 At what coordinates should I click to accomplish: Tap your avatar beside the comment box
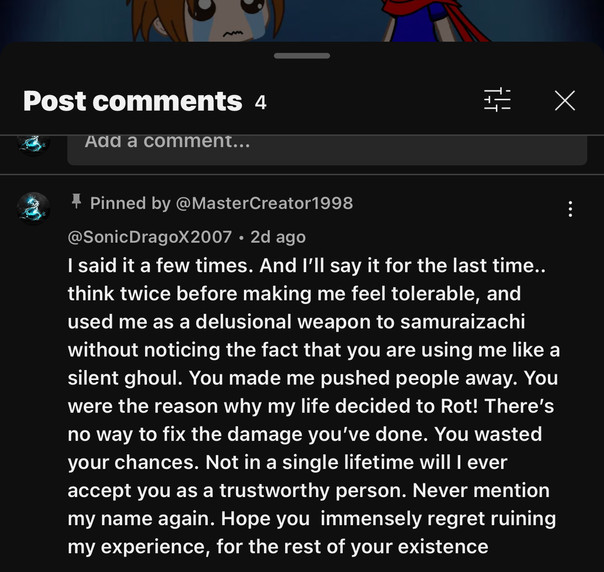pyautogui.click(x=33, y=143)
